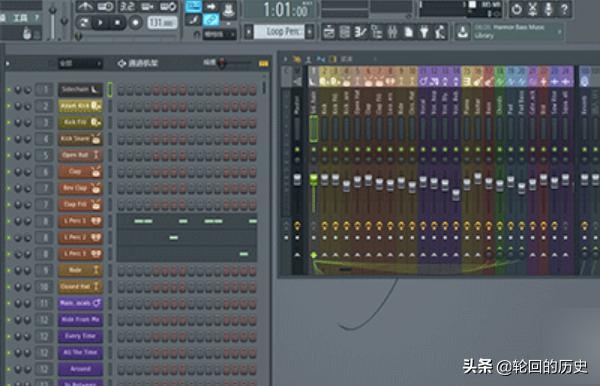The width and height of the screenshot is (600, 386).
Task: Click the plugin picker plug icon
Action: pos(424,32)
